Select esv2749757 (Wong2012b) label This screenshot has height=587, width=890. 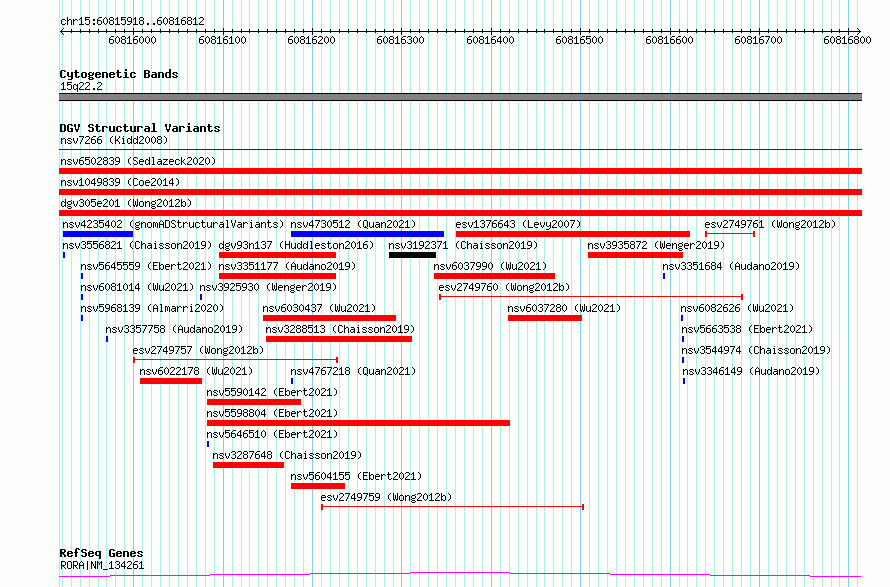click(198, 350)
